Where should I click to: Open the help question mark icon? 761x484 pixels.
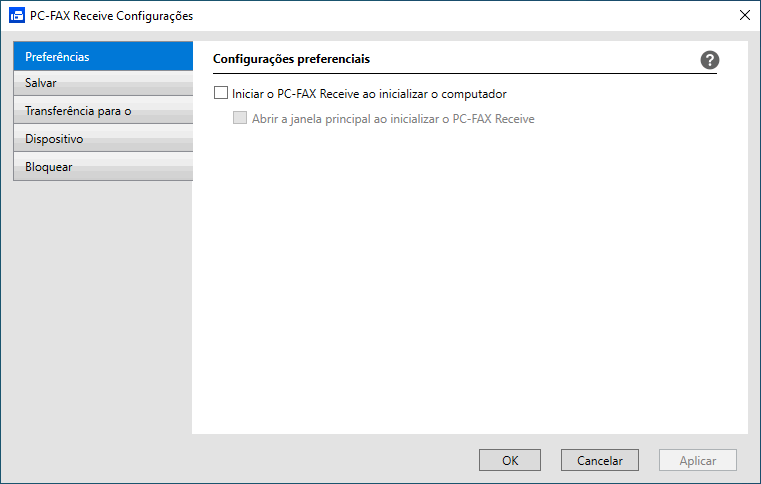pyautogui.click(x=710, y=60)
